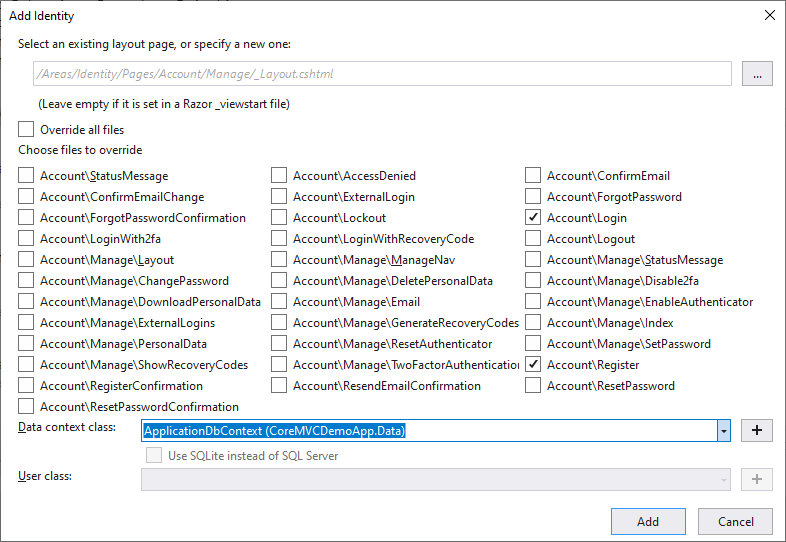The image size is (786, 542).
Task: Uncheck Account\Login checkbox
Action: tap(533, 218)
